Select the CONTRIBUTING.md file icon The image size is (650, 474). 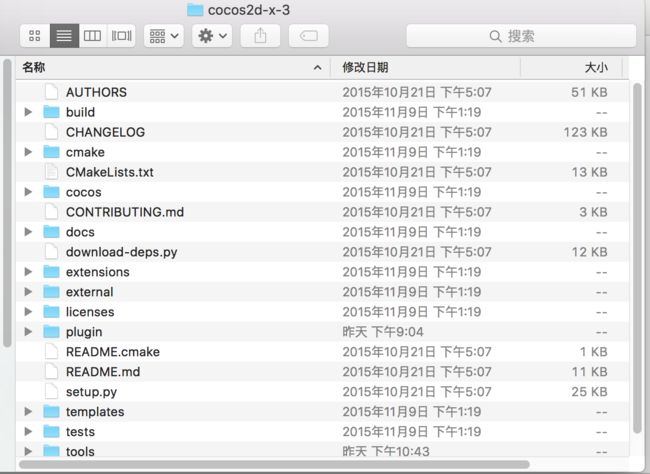tap(51, 211)
